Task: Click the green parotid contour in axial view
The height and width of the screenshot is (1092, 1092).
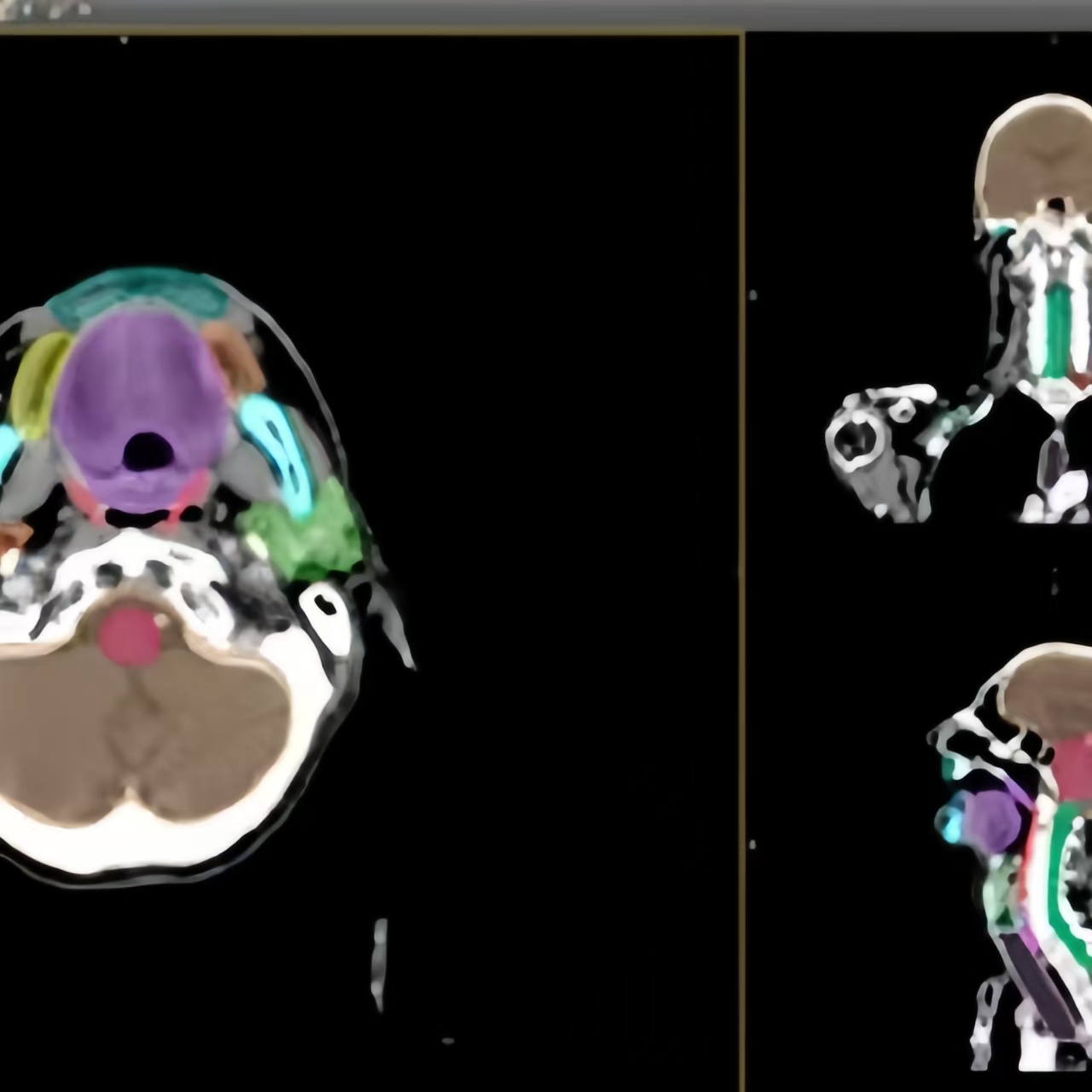Action: point(307,533)
